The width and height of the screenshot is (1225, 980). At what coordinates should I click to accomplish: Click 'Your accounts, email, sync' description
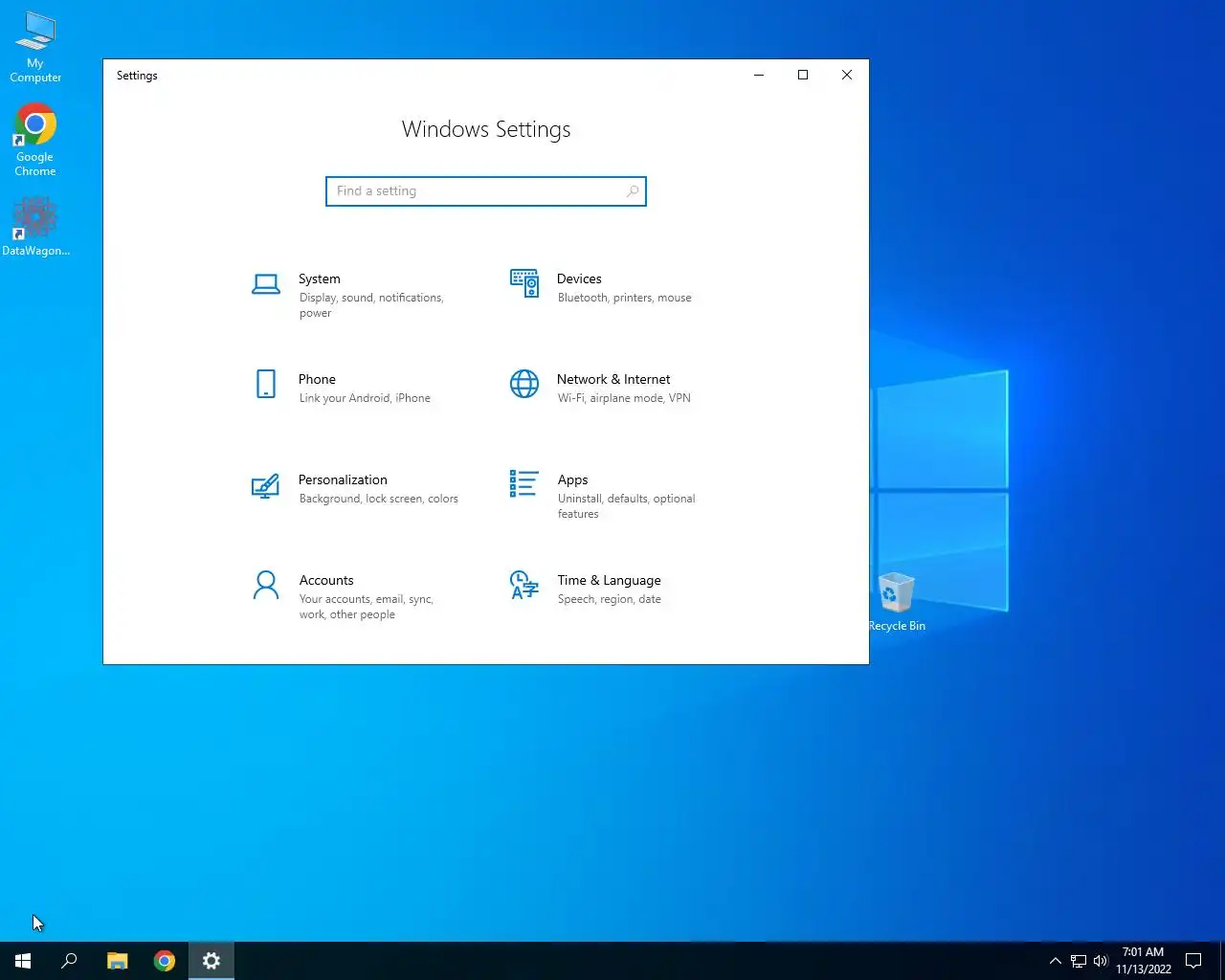(x=366, y=607)
